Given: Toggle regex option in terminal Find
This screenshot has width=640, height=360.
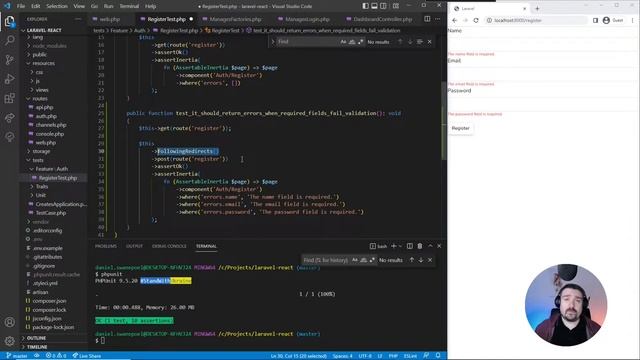Looking at the screenshot, I should [372, 260].
